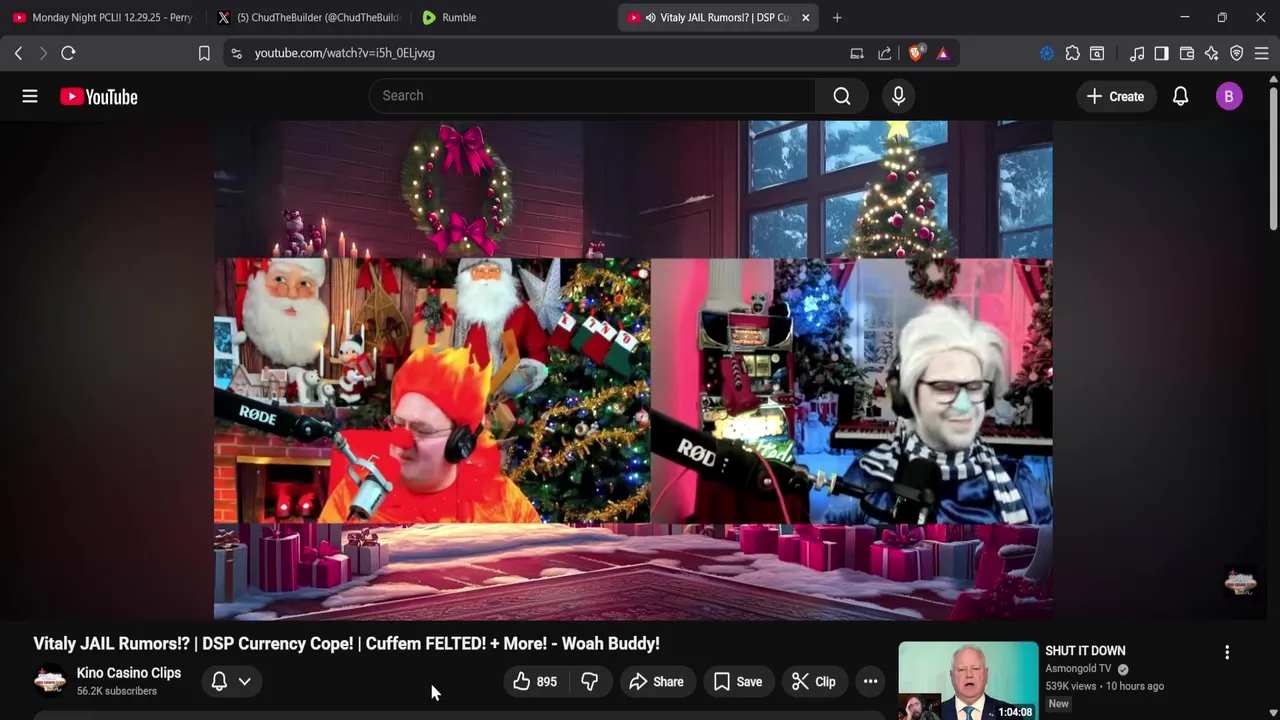
Task: Open the blue circular extension icon
Action: pos(1047,53)
